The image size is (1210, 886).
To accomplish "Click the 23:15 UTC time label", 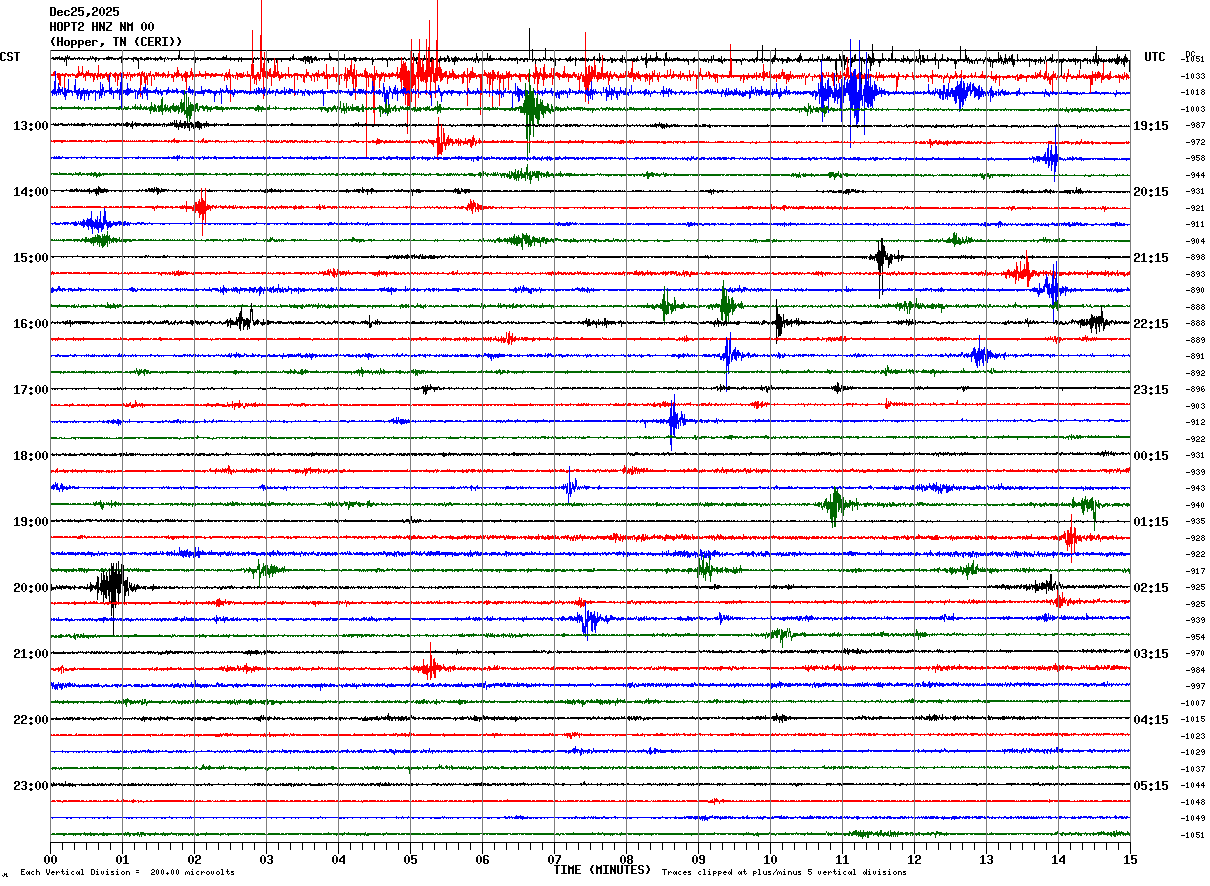I will [1151, 390].
